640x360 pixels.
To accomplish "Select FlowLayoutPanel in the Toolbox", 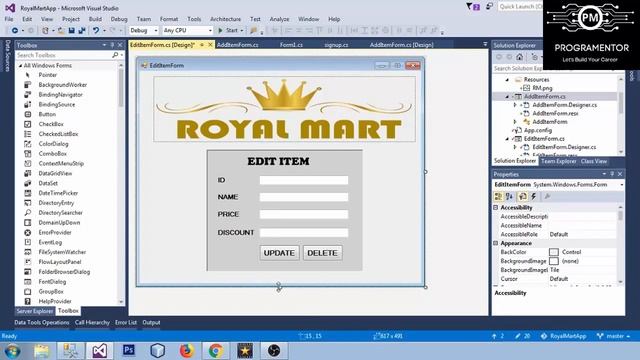I will point(60,262).
